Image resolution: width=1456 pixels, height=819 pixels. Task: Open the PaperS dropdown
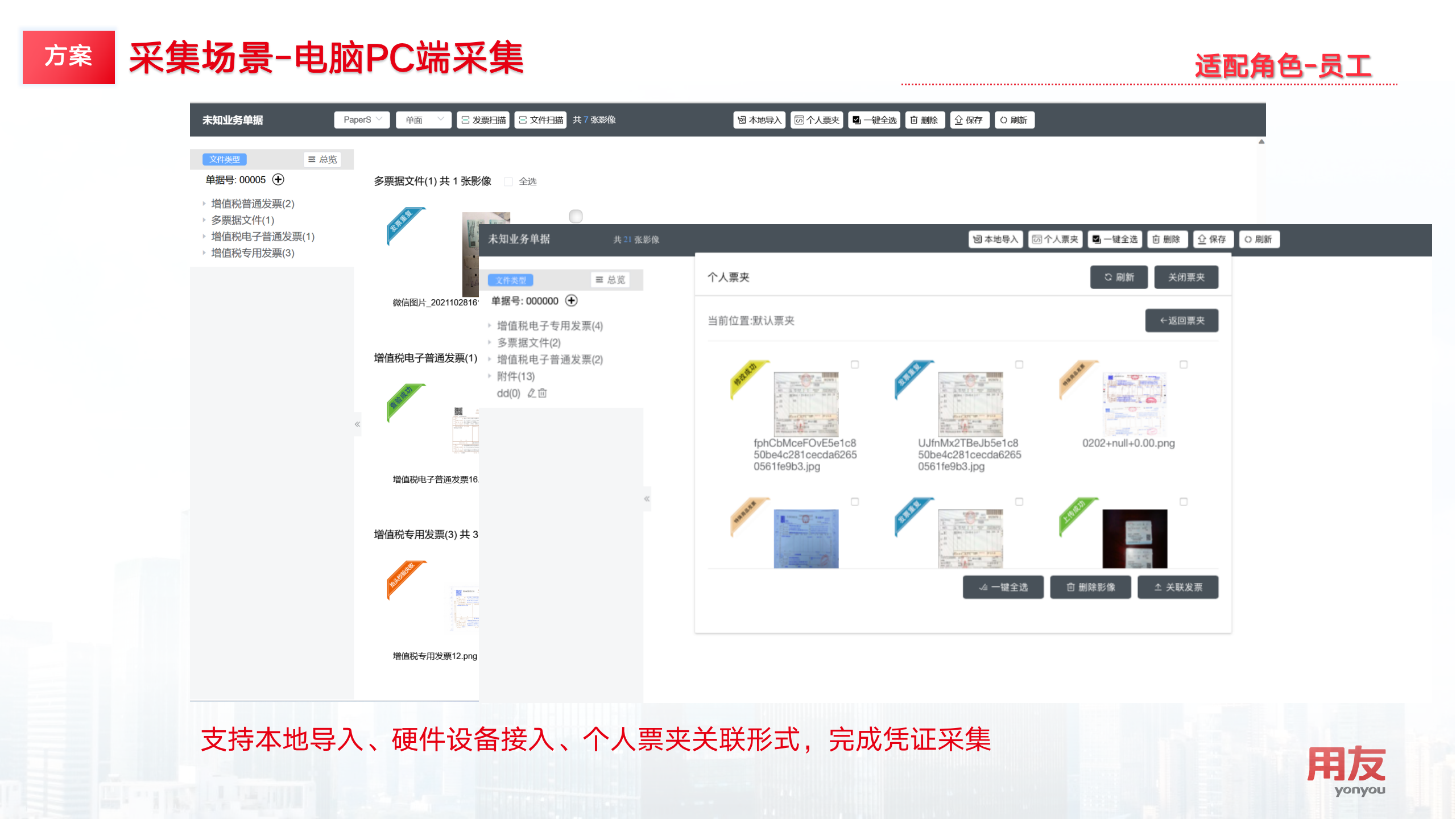pyautogui.click(x=362, y=120)
